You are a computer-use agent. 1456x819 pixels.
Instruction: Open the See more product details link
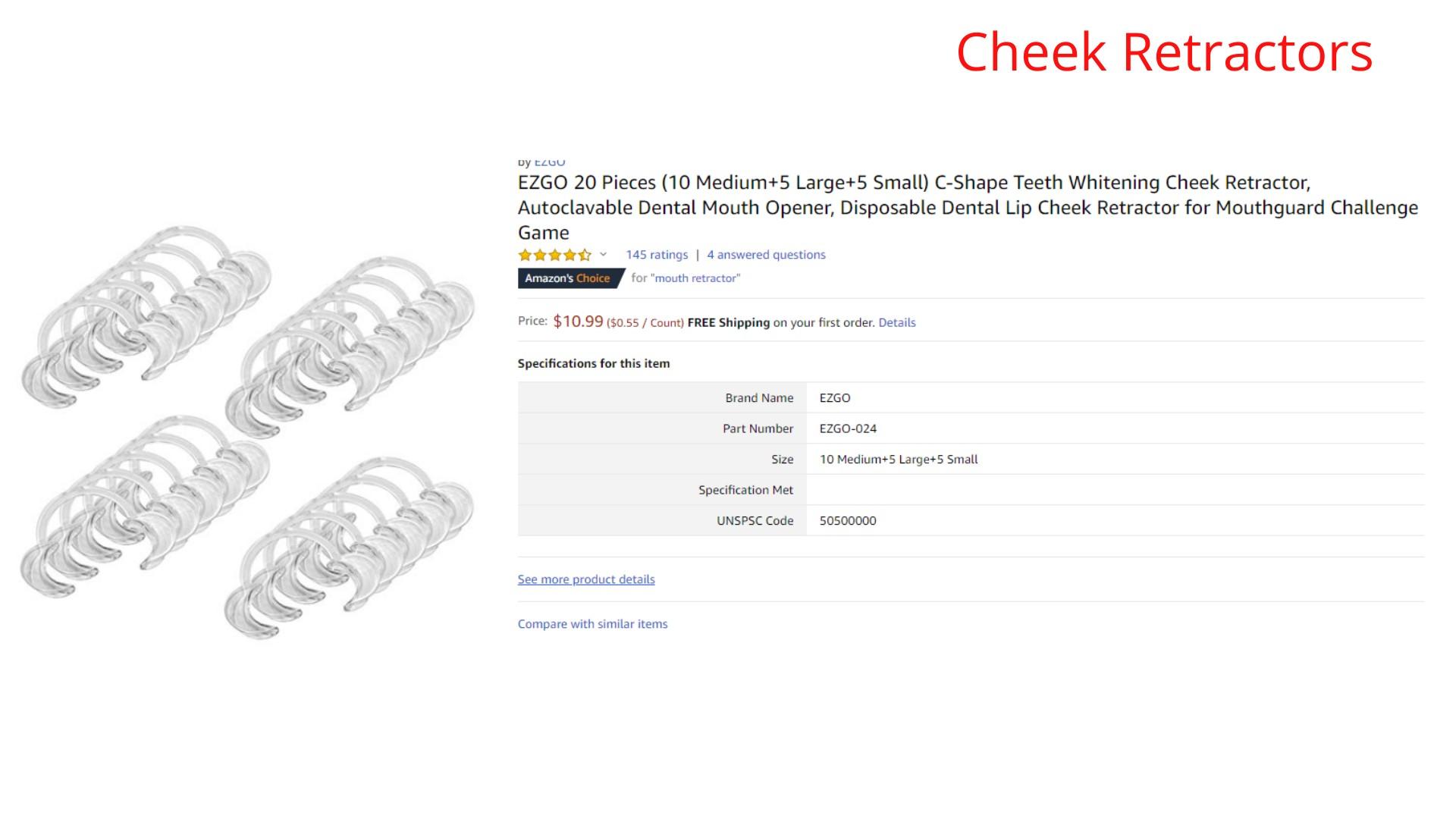pyautogui.click(x=586, y=579)
